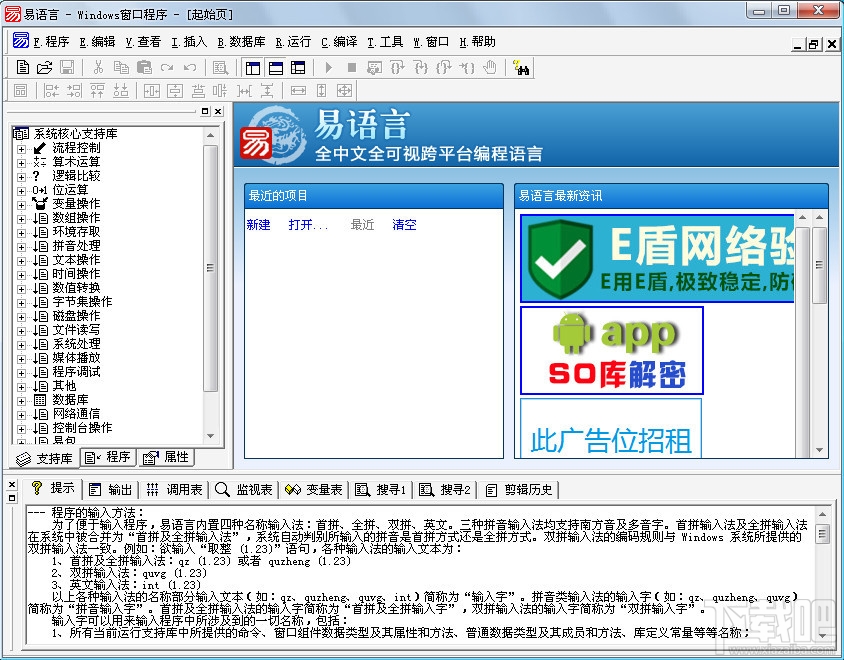The height and width of the screenshot is (660, 844).
Task: Click the Save disk toolbar icon
Action: tap(67, 68)
